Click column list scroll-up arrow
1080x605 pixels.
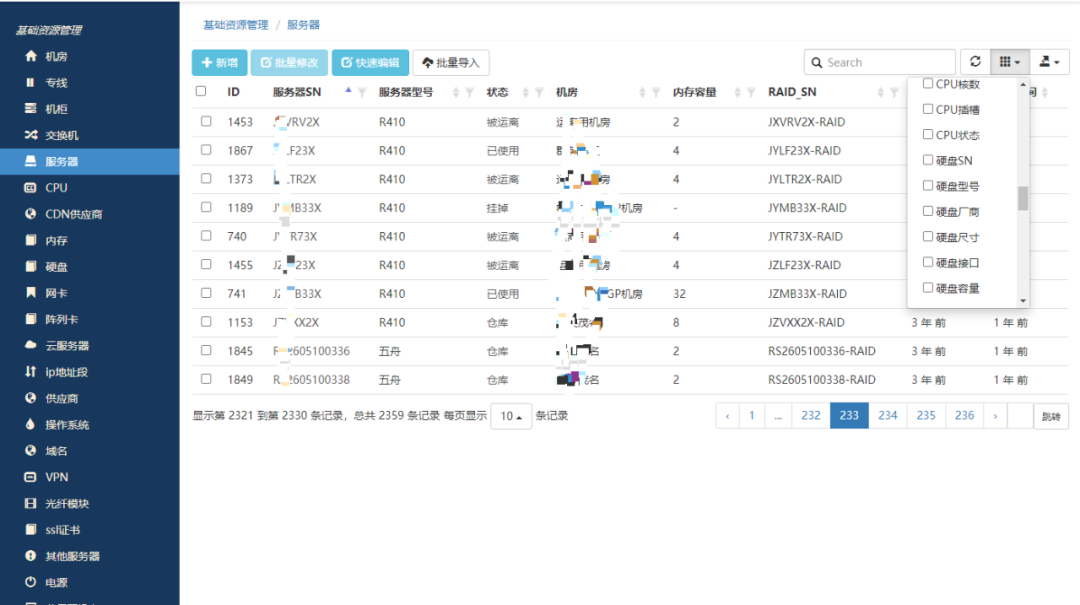(x=1023, y=84)
